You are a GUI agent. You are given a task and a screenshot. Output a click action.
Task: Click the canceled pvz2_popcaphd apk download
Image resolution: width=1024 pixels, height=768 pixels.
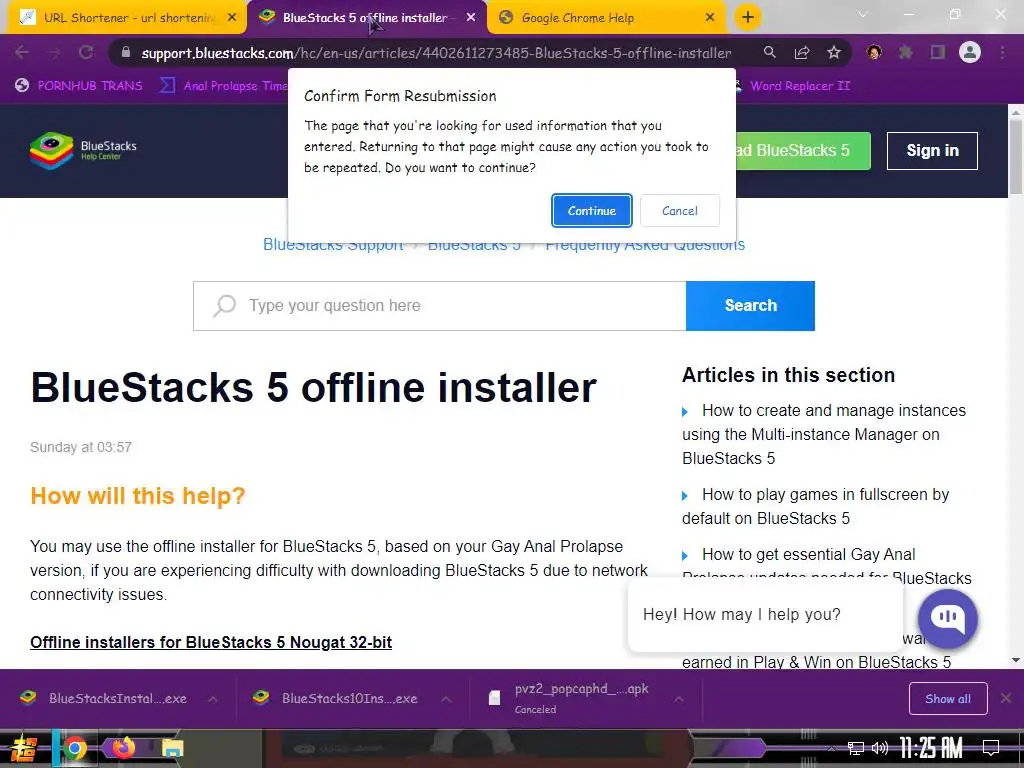(x=568, y=698)
